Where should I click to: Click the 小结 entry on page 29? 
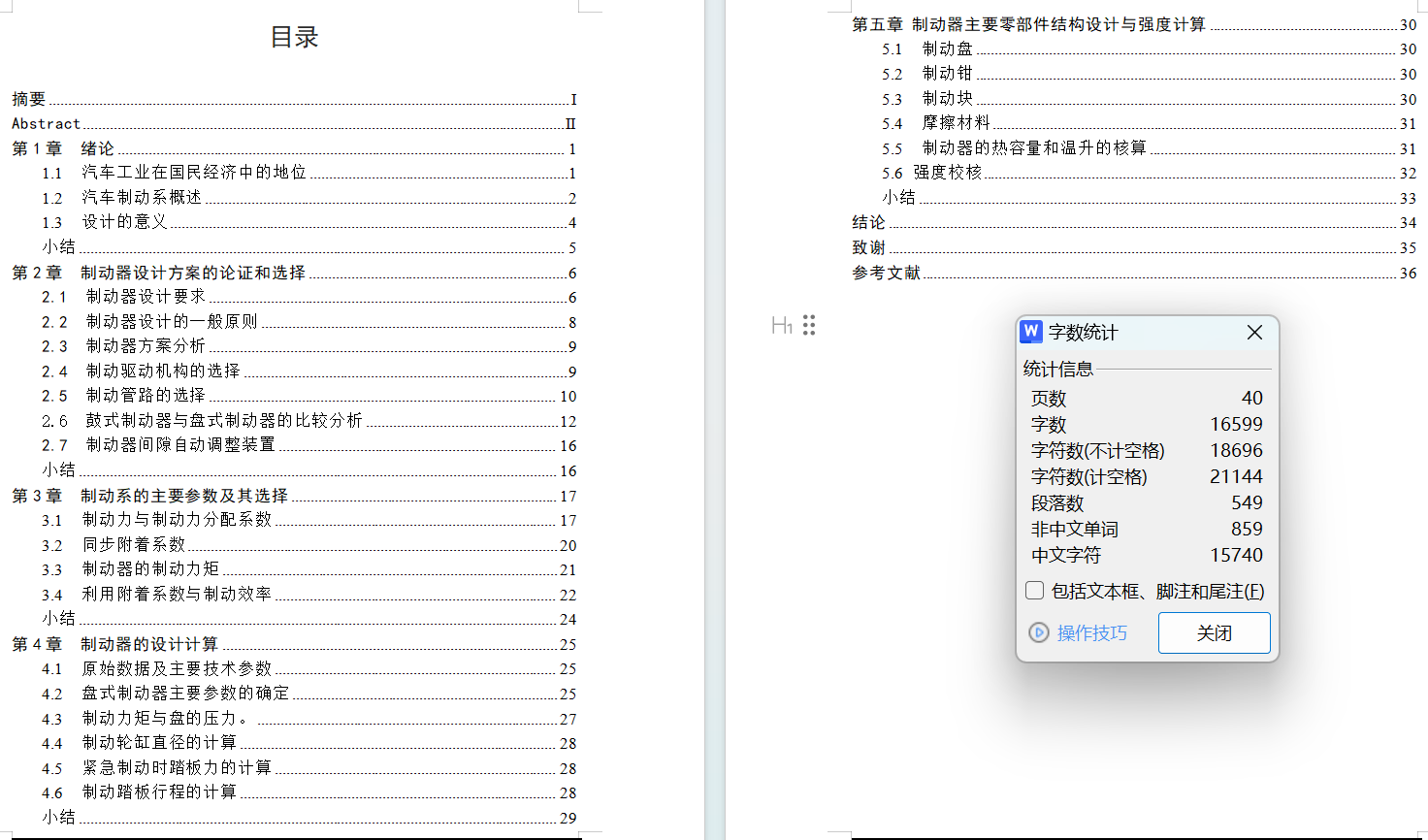tap(309, 818)
